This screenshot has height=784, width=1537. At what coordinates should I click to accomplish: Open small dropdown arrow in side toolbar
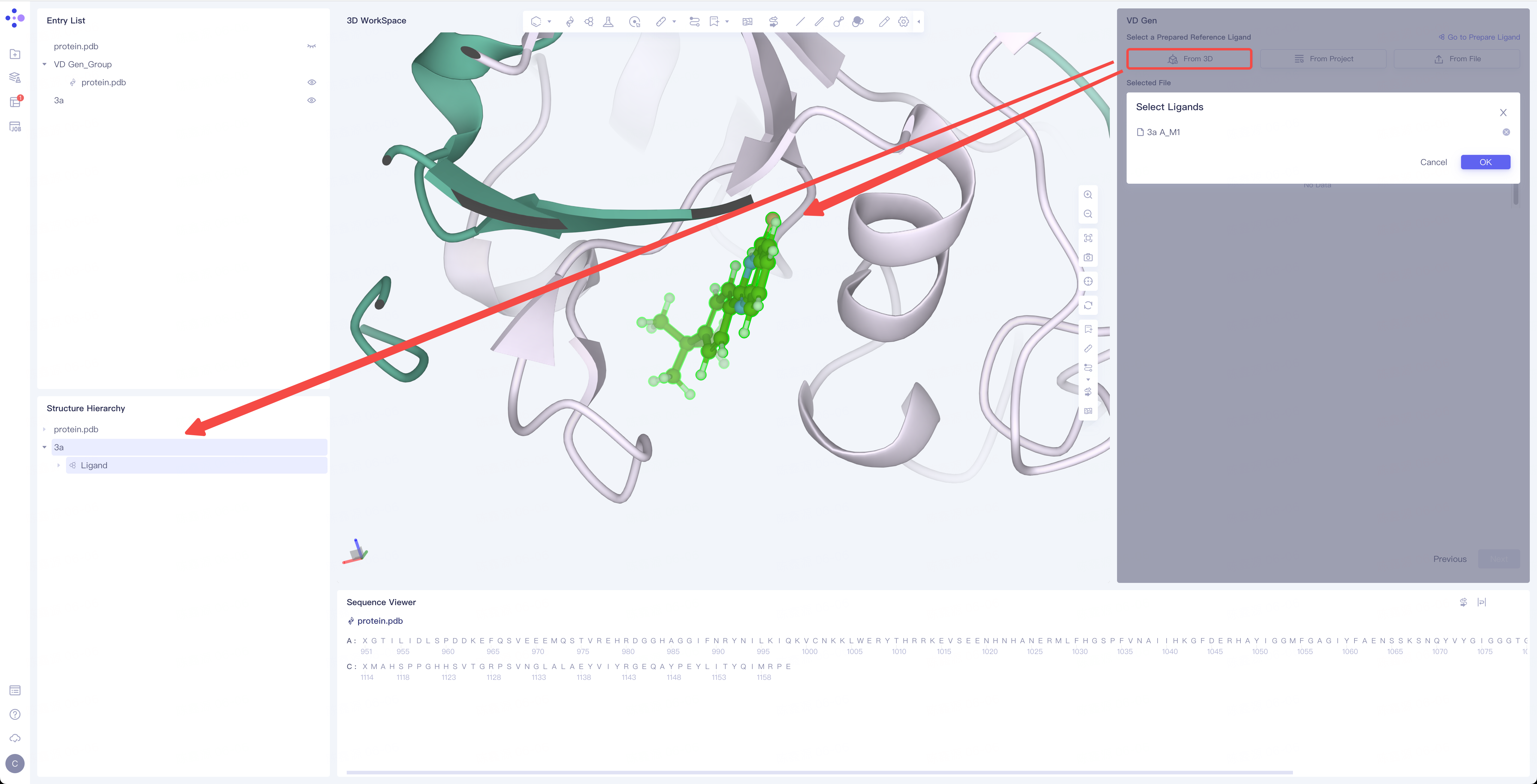1088,379
